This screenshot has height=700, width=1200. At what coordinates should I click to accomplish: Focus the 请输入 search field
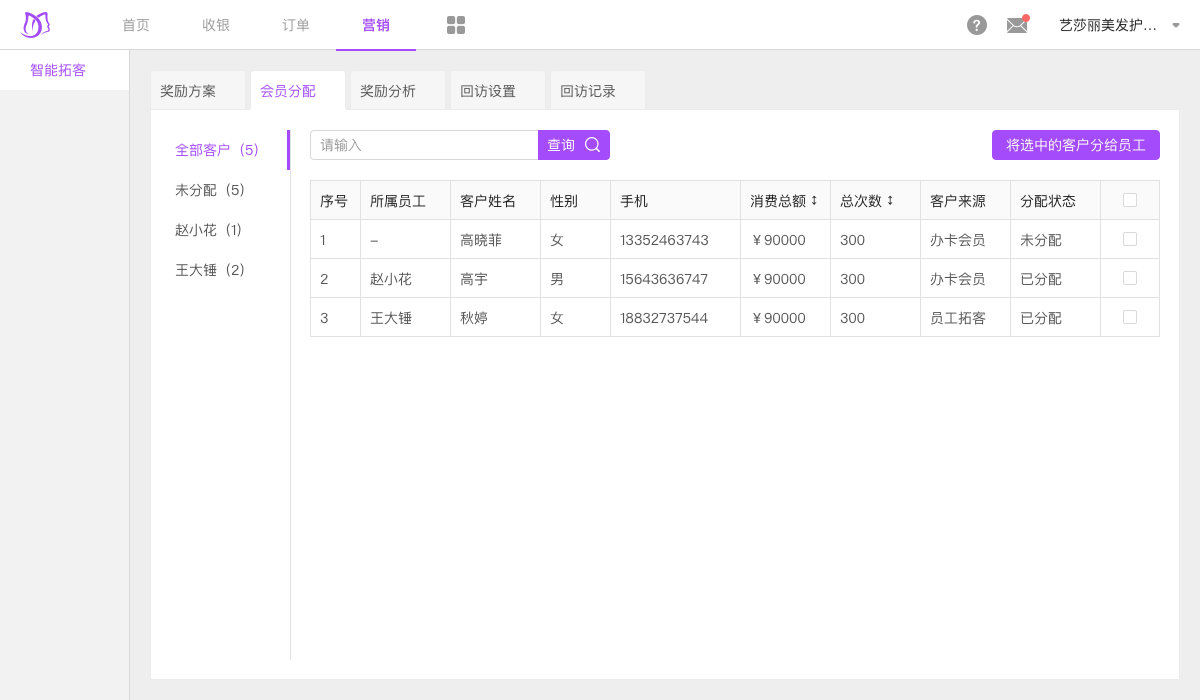[x=424, y=145]
